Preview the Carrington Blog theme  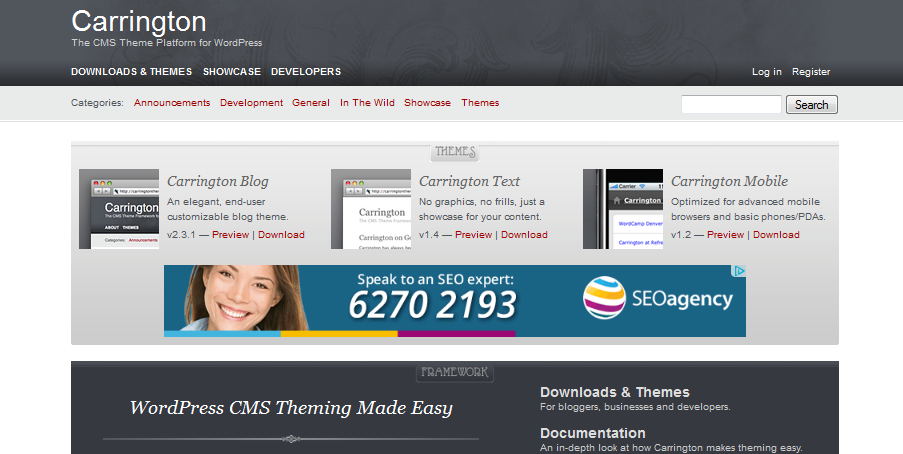click(230, 234)
